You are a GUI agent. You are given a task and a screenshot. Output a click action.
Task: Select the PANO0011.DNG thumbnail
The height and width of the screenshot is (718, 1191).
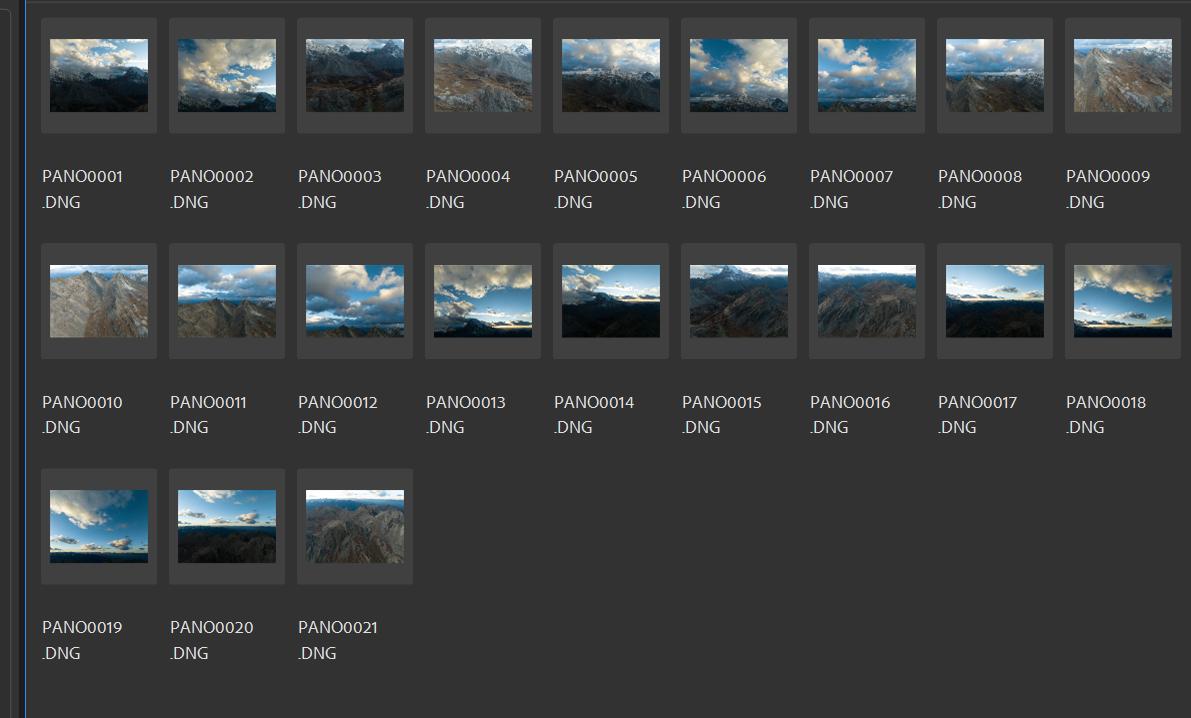tap(226, 301)
